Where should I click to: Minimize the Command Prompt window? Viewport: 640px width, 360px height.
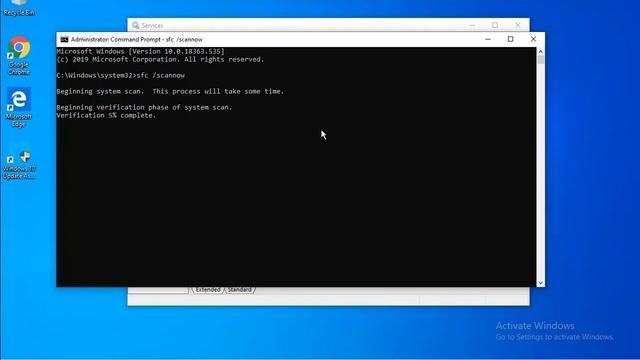[x=488, y=39]
